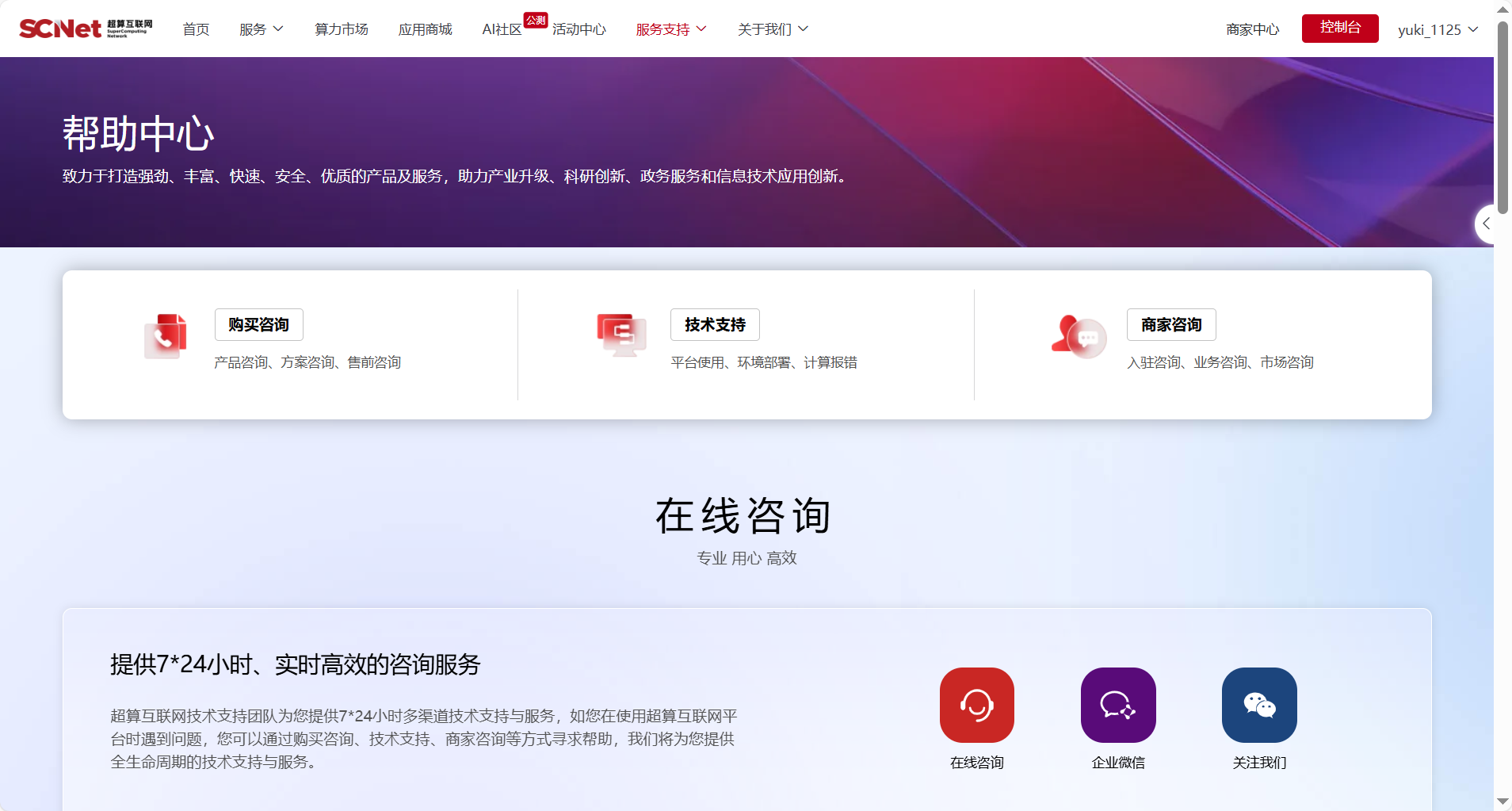Open the yuki_1125 account dropdown
The height and width of the screenshot is (811, 1512).
[x=1437, y=29]
